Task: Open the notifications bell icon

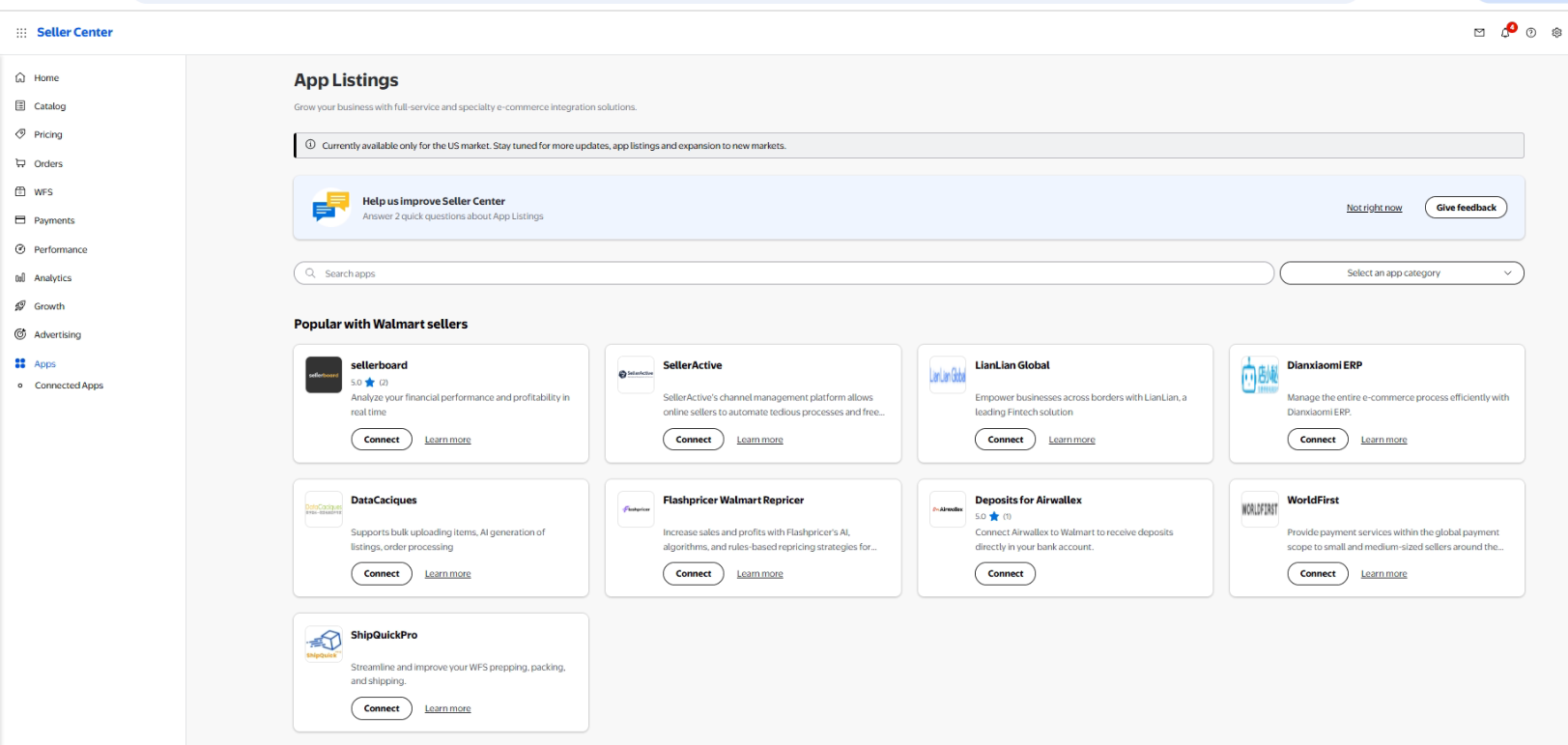Action: [x=1505, y=33]
